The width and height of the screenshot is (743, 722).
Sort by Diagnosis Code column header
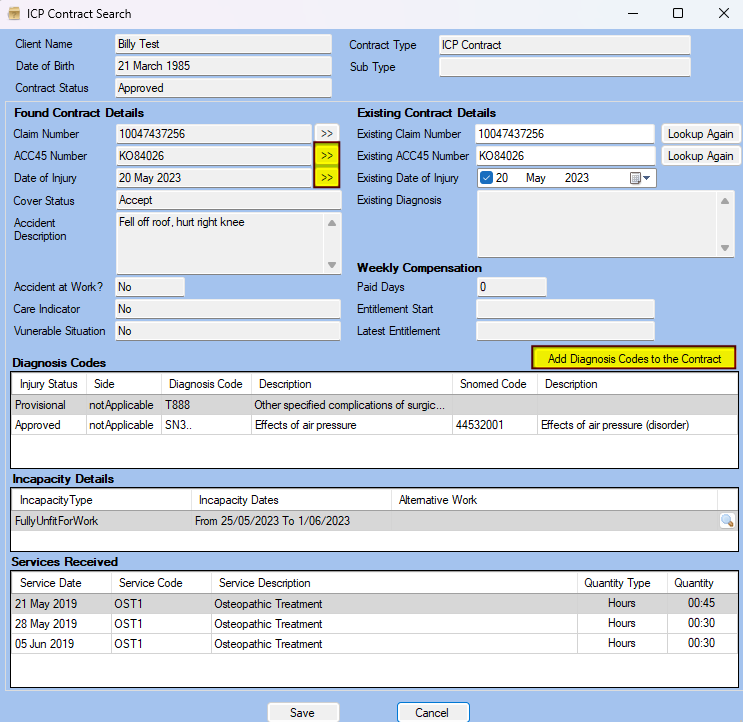206,384
